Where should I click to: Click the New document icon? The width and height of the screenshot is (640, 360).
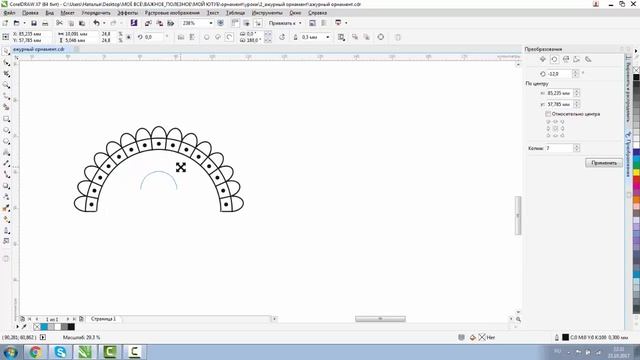[x=5, y=23]
